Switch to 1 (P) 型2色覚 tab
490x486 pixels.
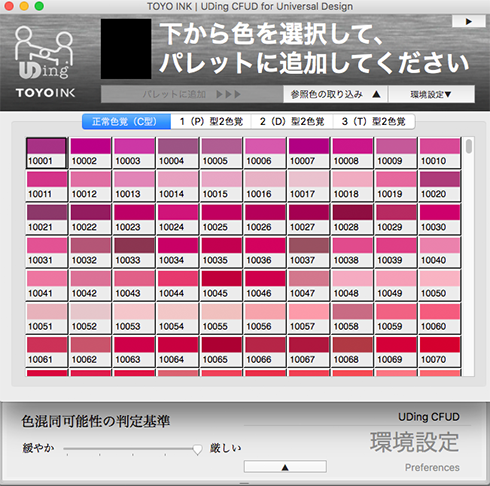pos(211,122)
